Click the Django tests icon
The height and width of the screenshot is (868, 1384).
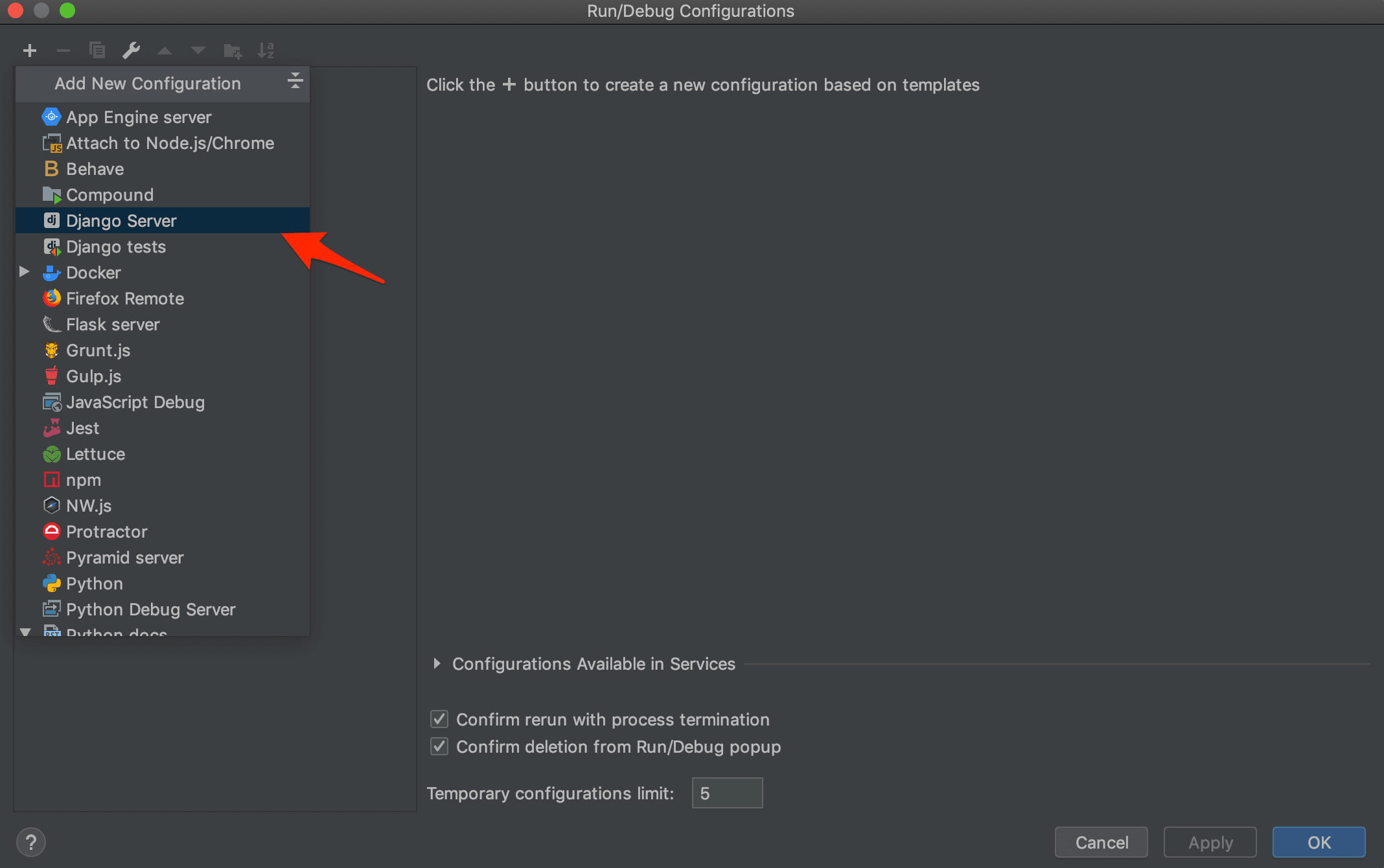click(x=51, y=247)
